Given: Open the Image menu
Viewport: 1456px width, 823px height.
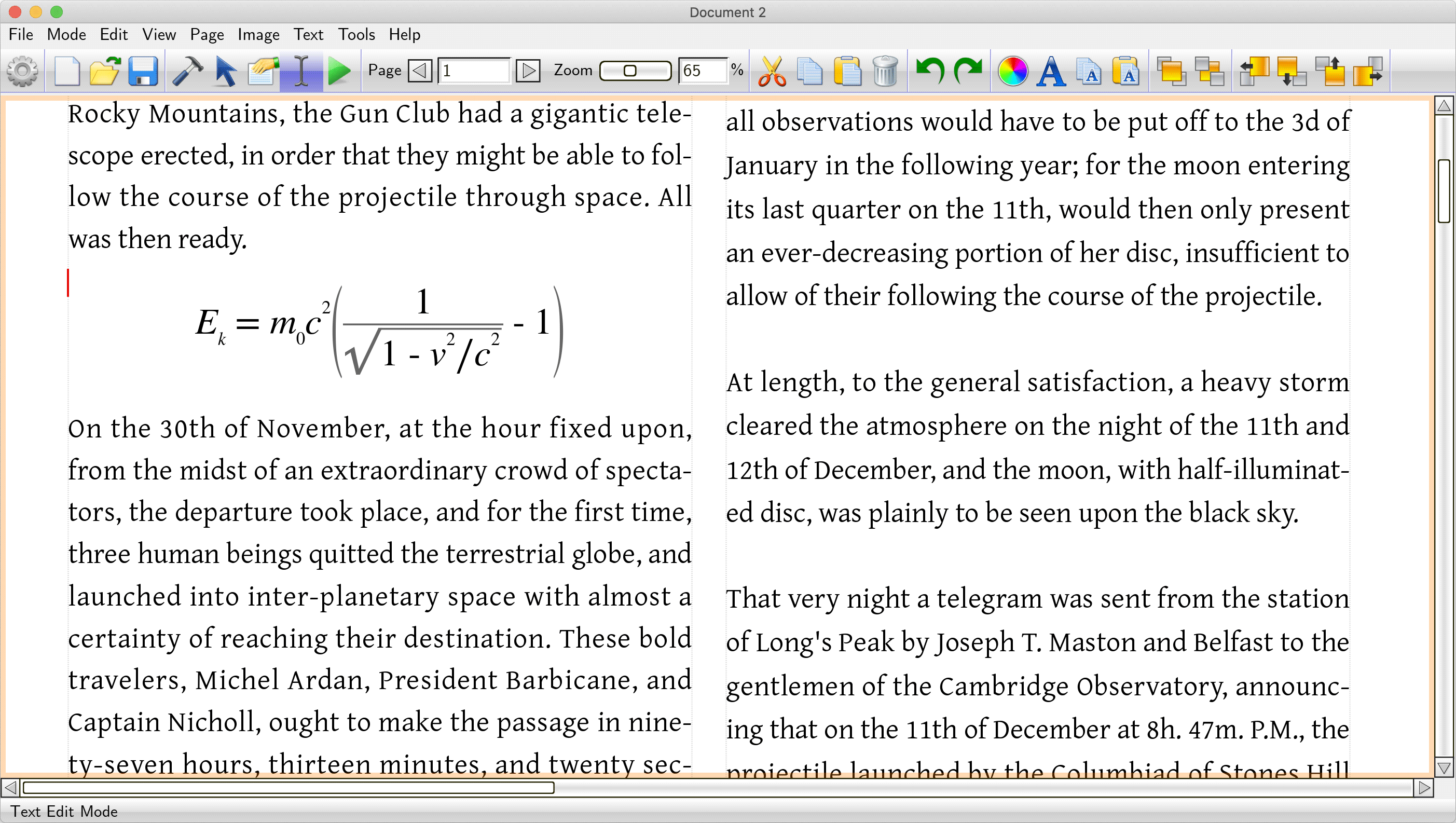Looking at the screenshot, I should pos(258,34).
